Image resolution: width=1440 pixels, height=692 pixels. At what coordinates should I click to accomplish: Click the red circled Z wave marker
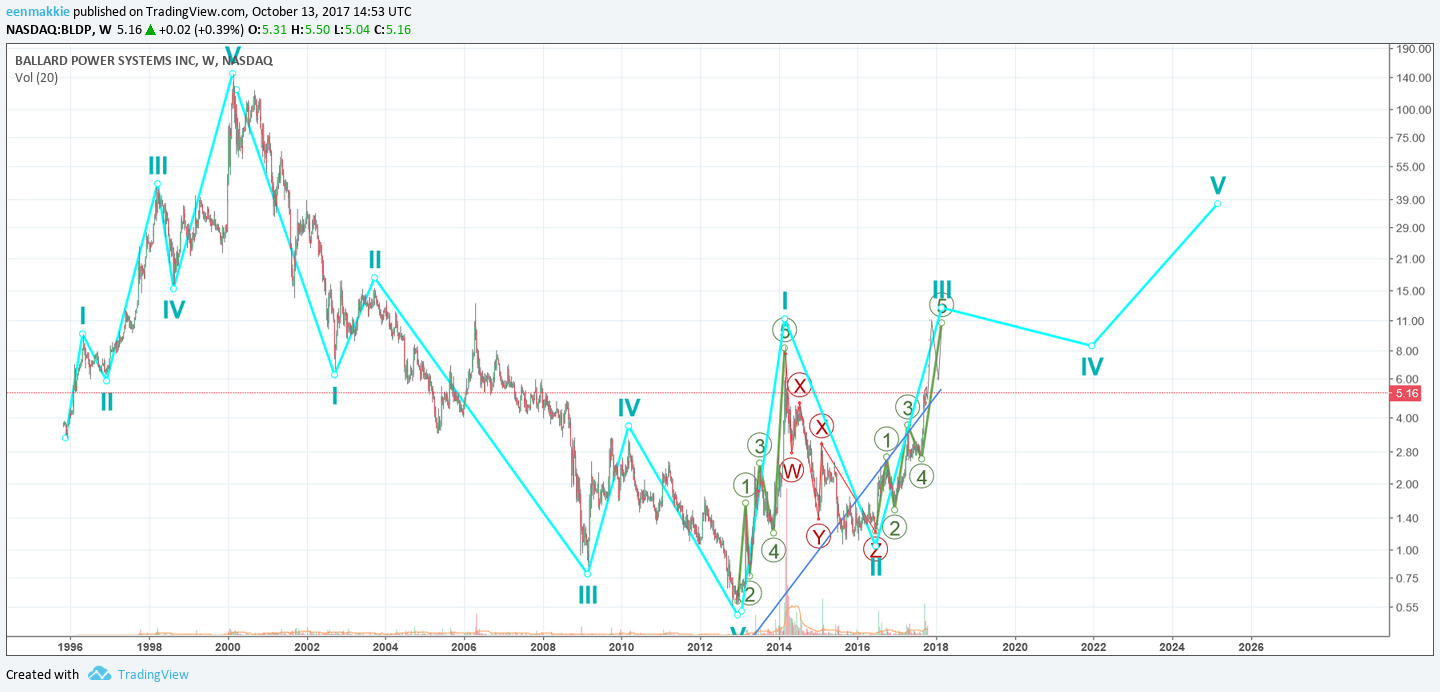875,548
